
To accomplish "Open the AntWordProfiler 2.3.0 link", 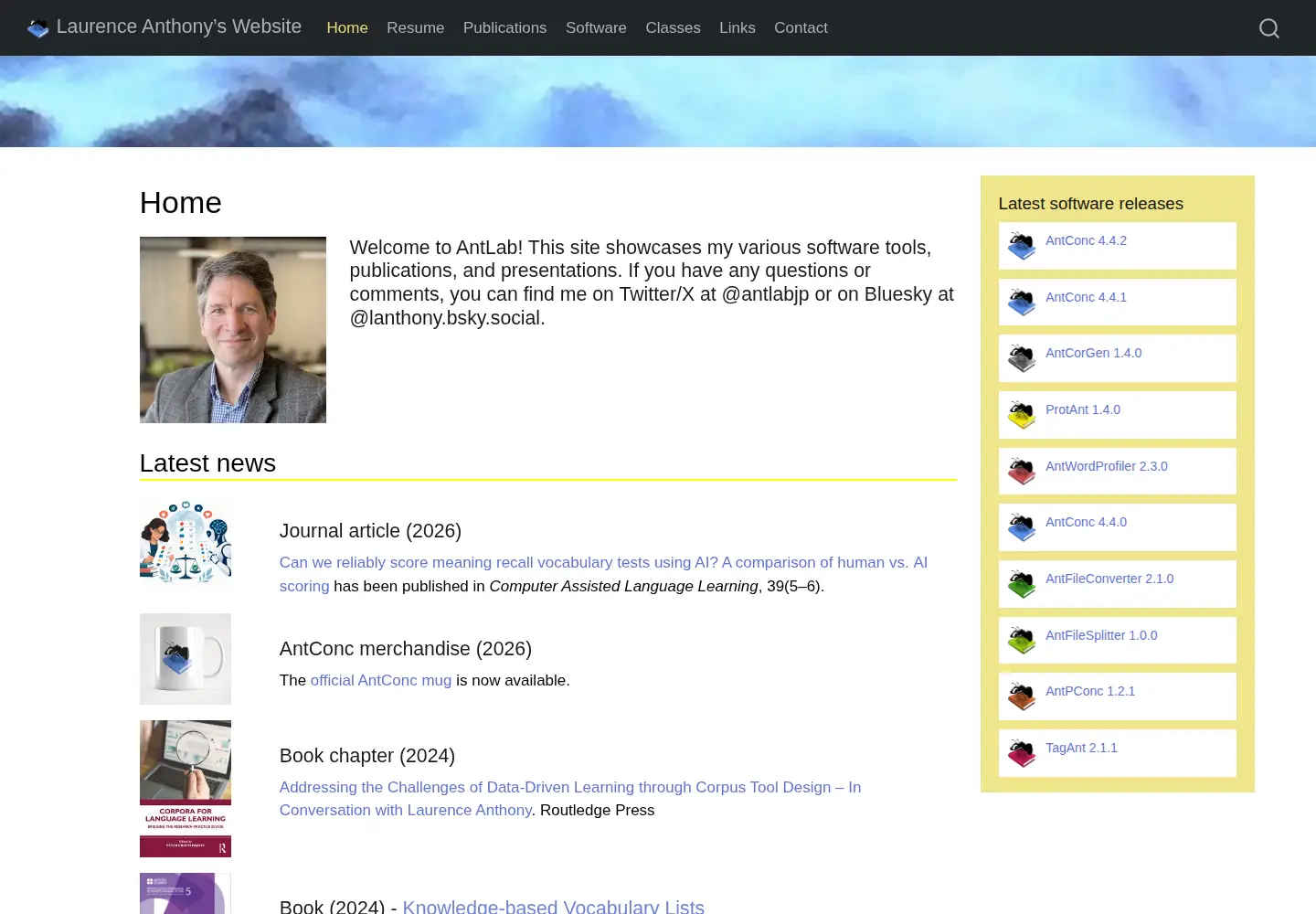I will click(1107, 466).
